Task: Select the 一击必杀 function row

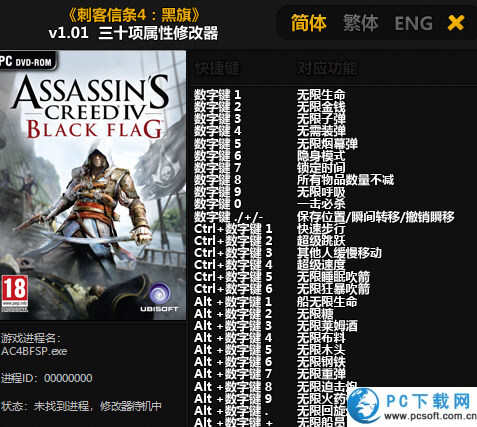Action: (x=321, y=204)
